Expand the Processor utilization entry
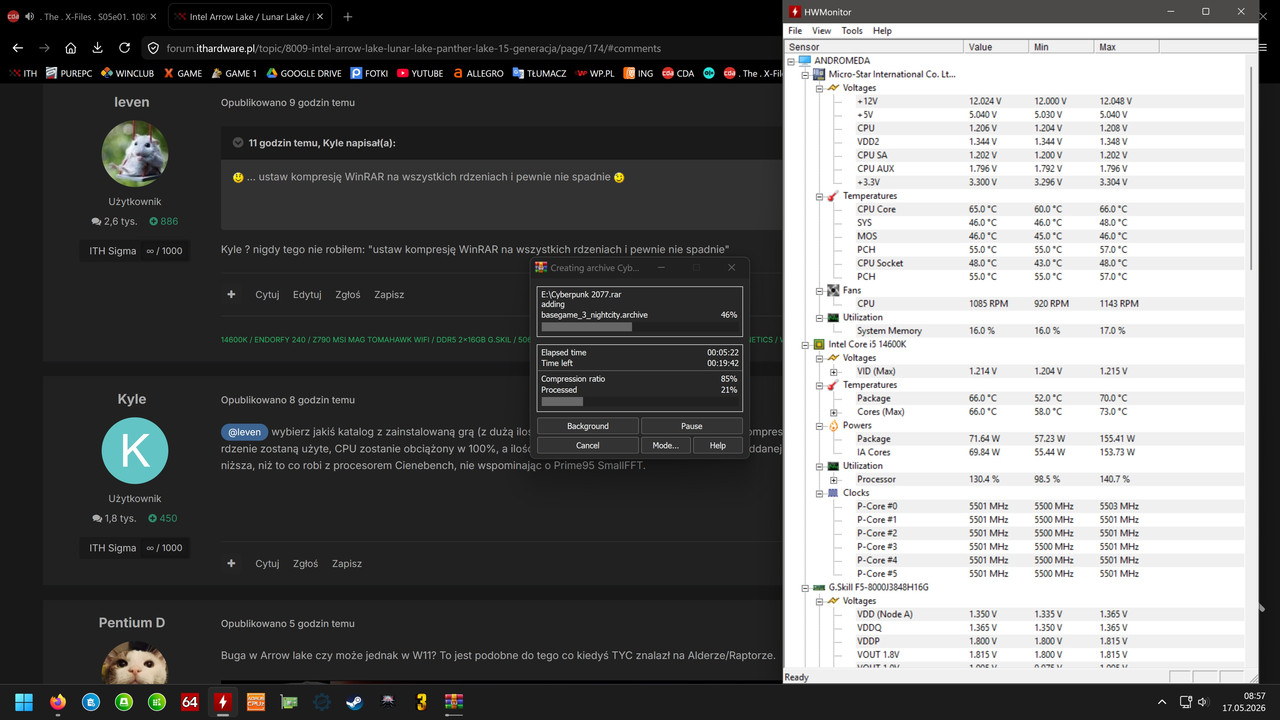1280x720 pixels. click(834, 479)
